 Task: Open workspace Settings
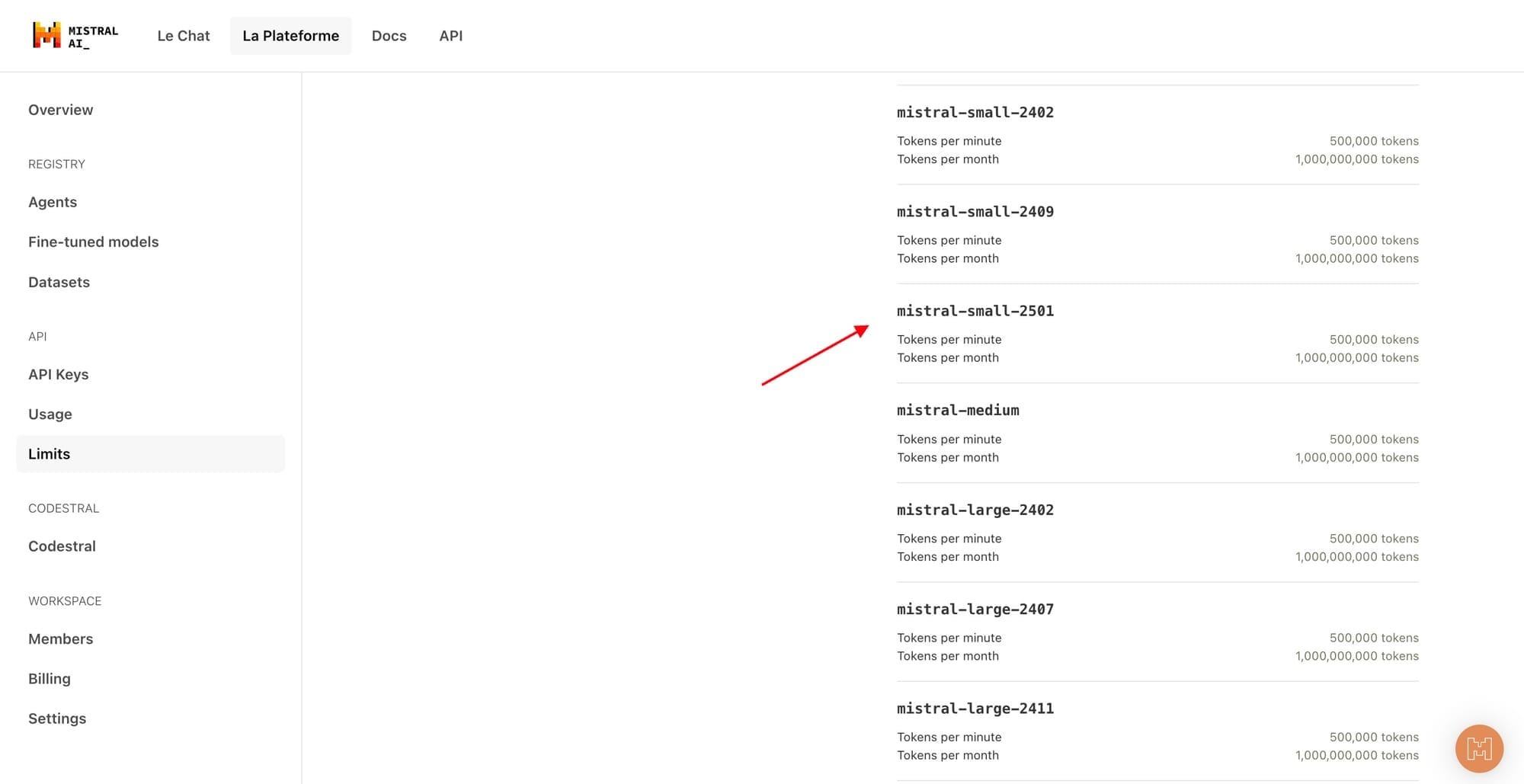(57, 718)
